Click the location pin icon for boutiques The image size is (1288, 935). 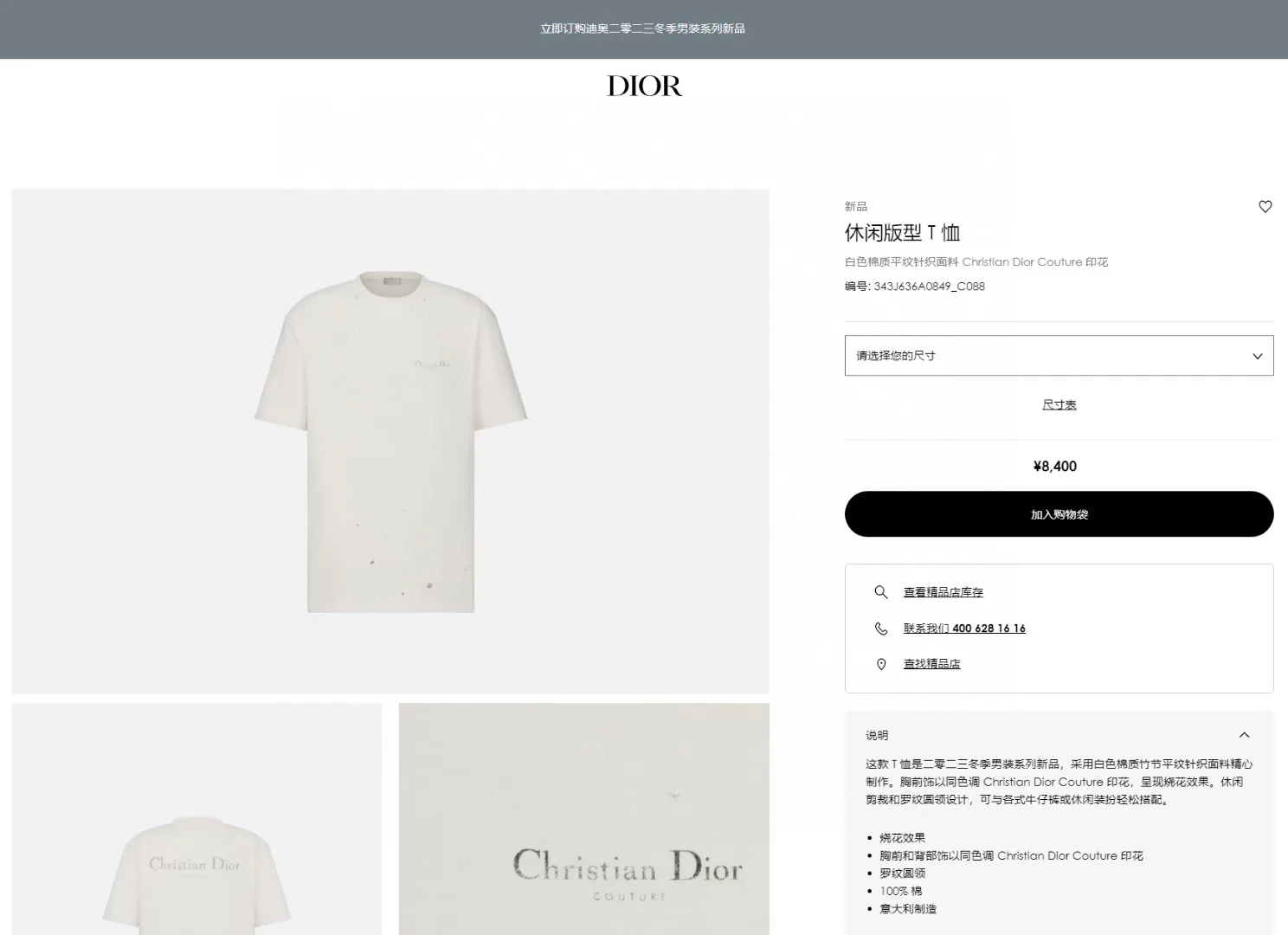pyautogui.click(x=881, y=664)
